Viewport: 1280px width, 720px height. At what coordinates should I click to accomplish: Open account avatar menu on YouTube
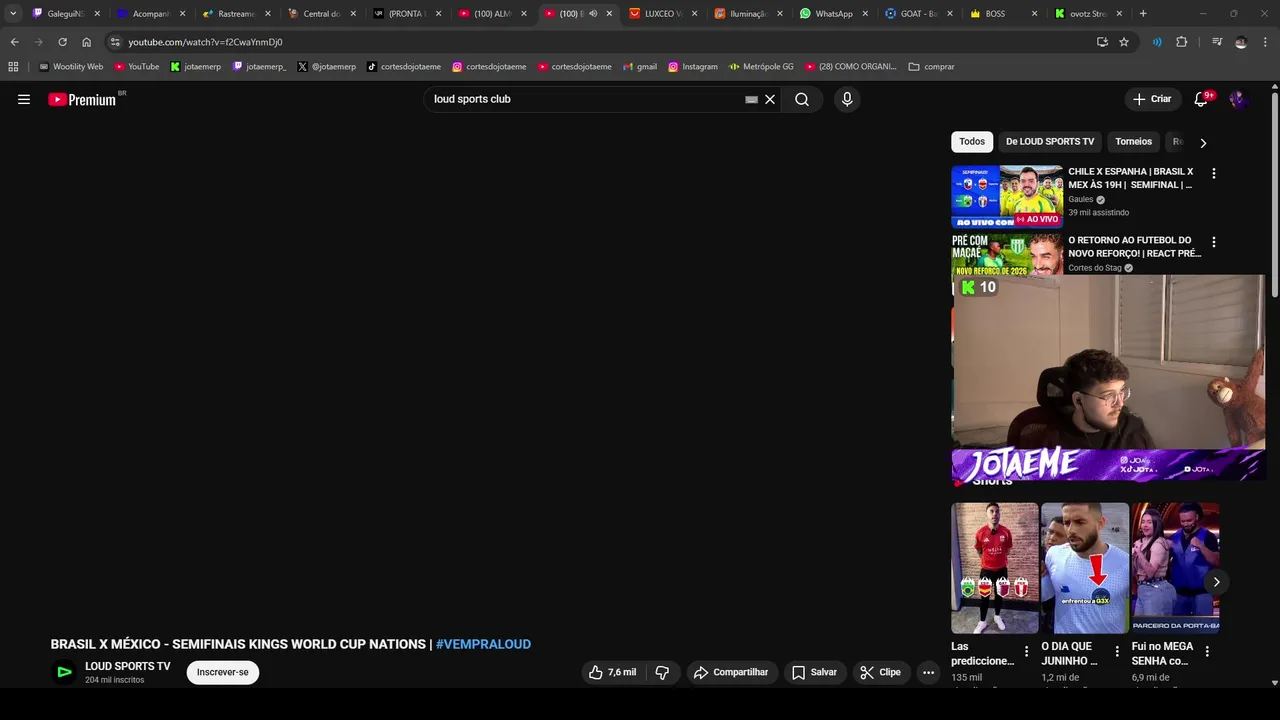(1238, 99)
